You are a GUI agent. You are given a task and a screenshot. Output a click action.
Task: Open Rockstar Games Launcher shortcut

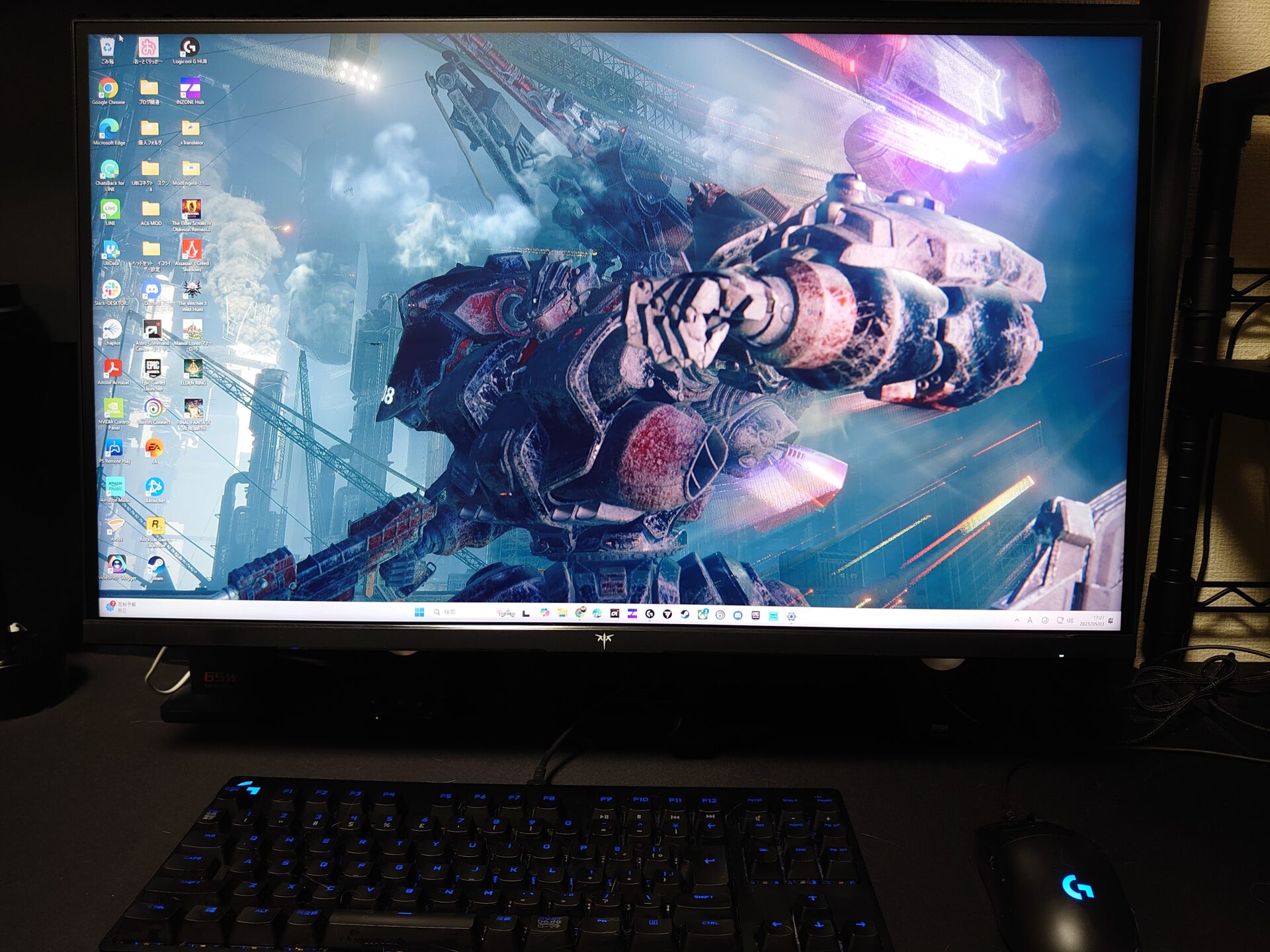[x=155, y=532]
